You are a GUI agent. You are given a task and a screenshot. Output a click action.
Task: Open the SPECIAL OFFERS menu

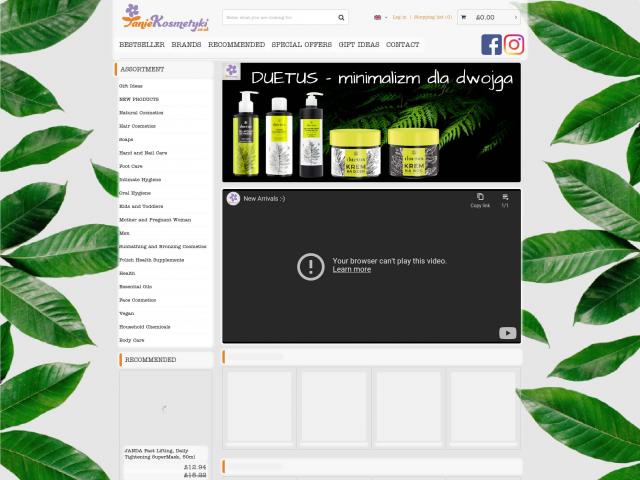click(x=302, y=44)
